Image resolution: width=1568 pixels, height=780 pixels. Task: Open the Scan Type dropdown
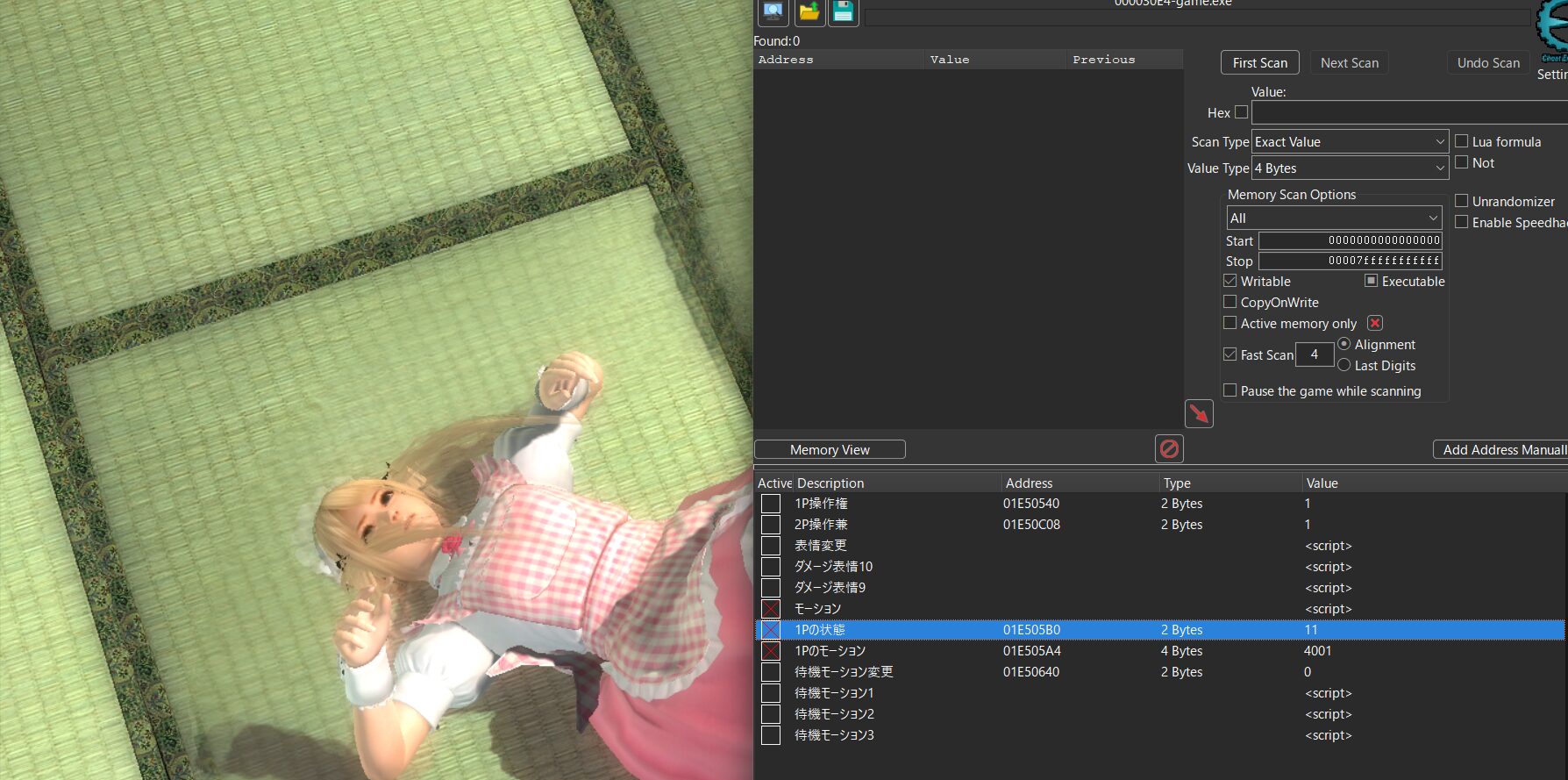click(1349, 142)
